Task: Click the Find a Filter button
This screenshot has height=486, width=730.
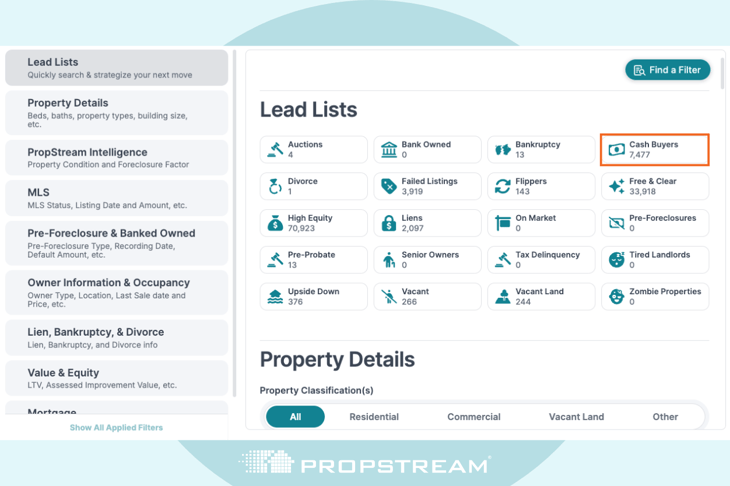Action: pos(667,70)
